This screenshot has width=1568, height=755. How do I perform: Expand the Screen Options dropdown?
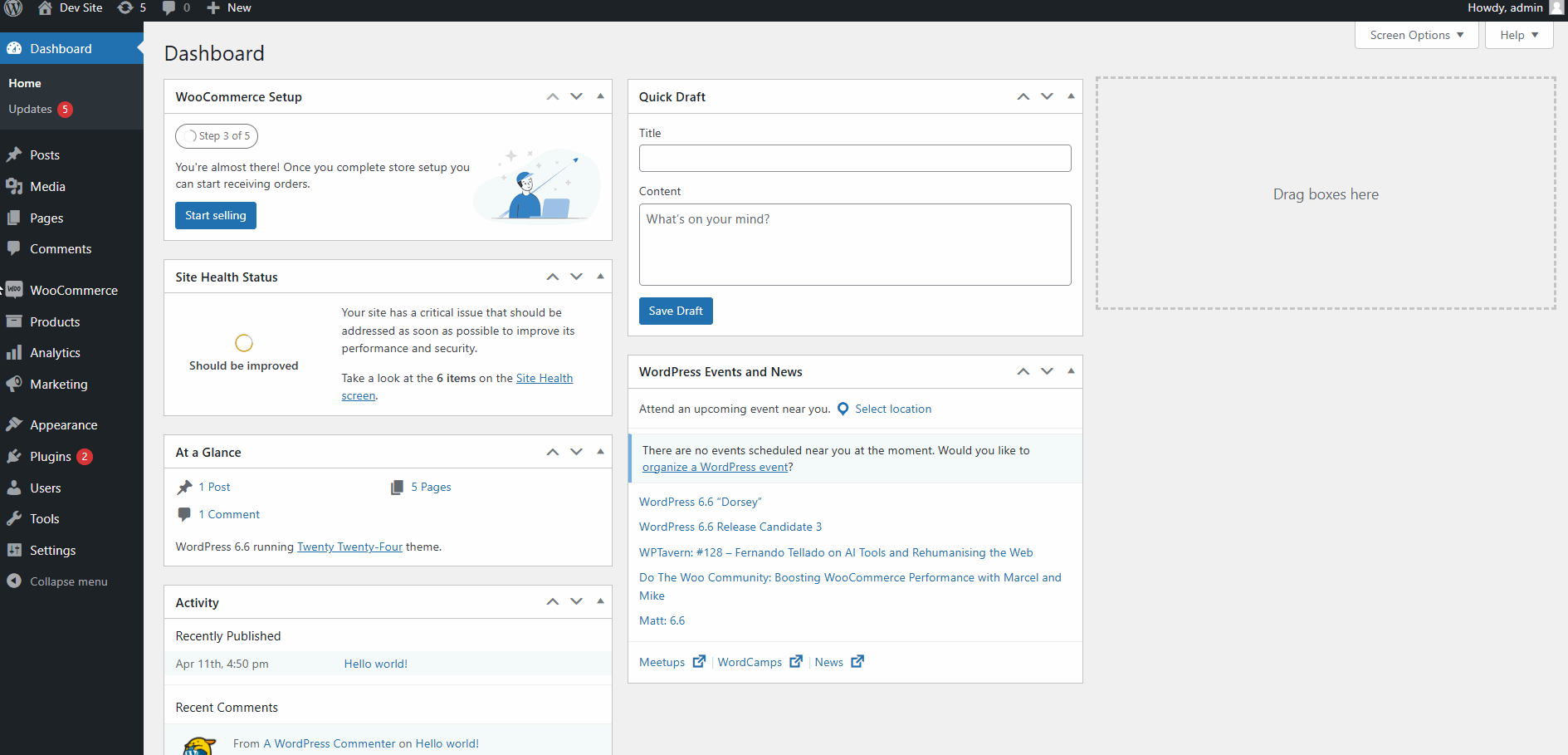[1416, 35]
